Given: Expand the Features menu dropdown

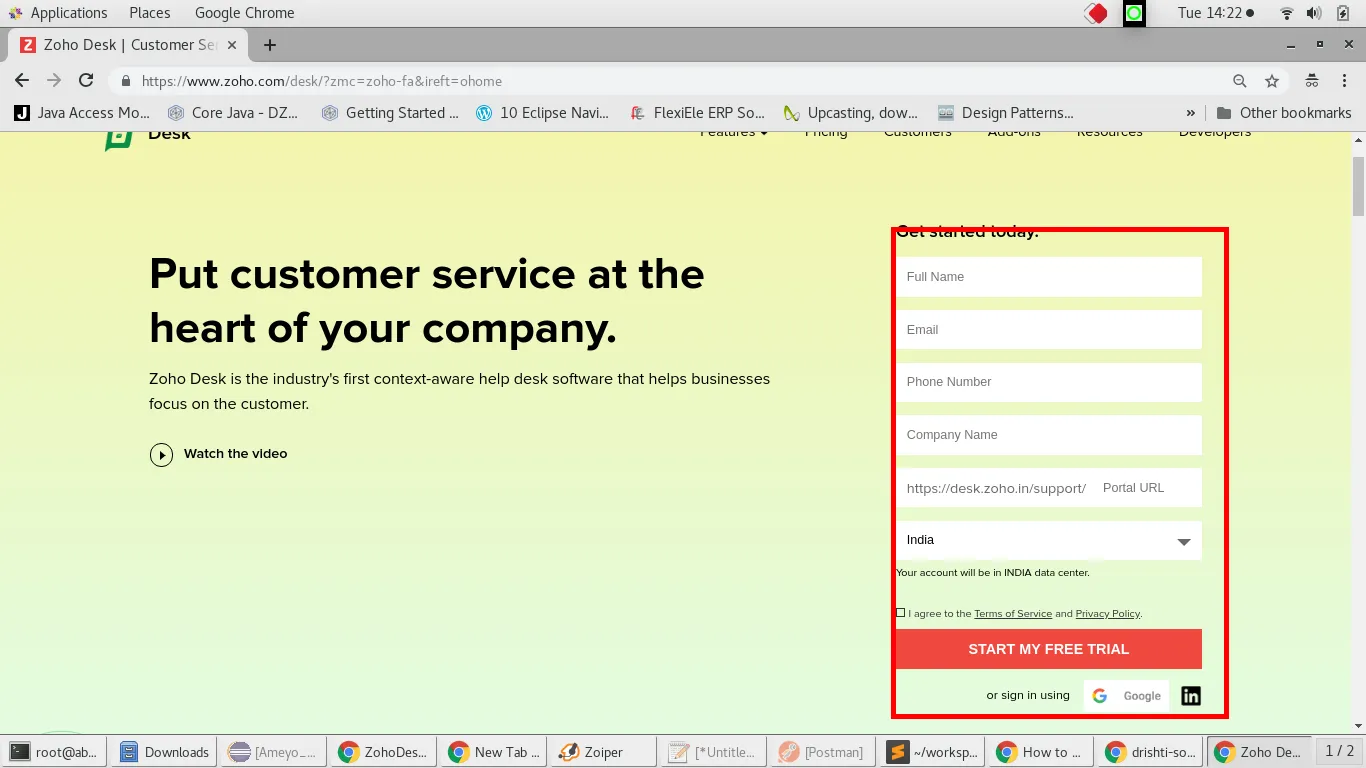Looking at the screenshot, I should (x=734, y=132).
